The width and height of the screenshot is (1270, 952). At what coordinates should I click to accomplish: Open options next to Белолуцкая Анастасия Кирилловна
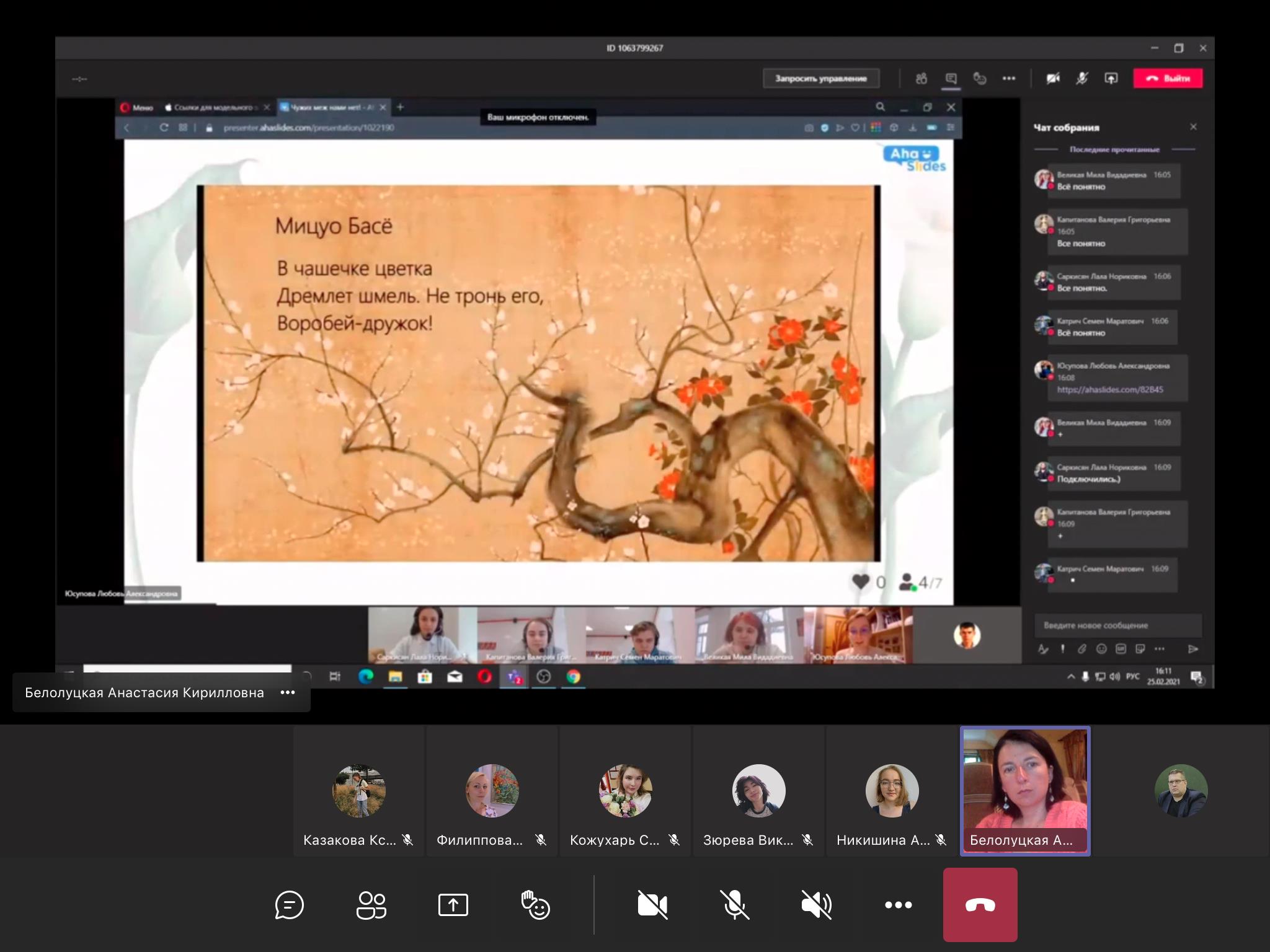coord(288,692)
